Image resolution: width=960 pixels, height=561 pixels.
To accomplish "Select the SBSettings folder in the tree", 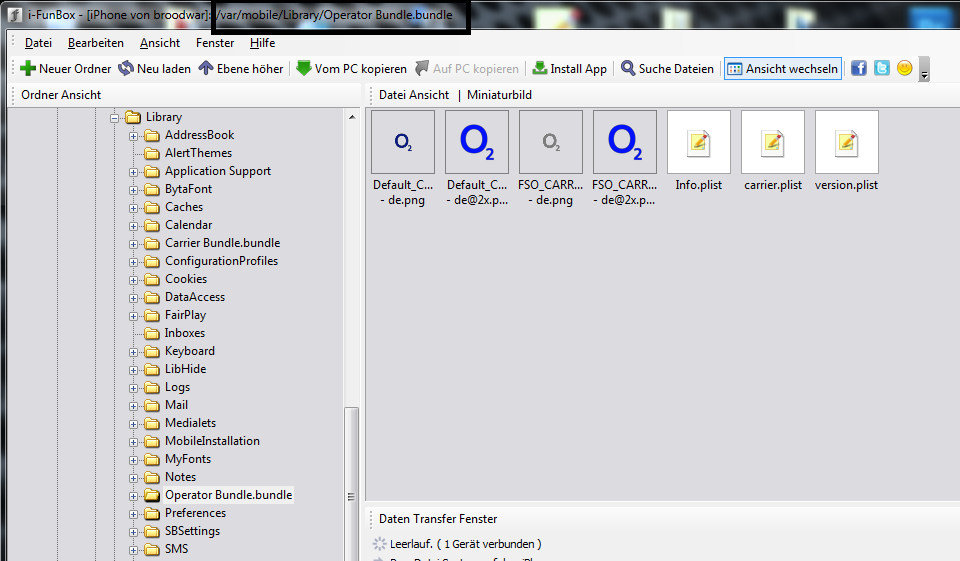I will point(192,531).
